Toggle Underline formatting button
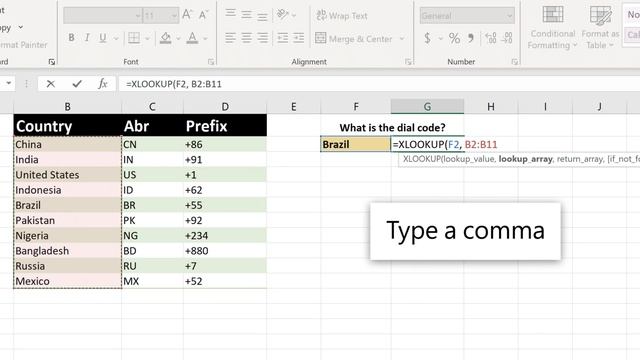The width and height of the screenshot is (640, 360). pyautogui.click(x=102, y=38)
